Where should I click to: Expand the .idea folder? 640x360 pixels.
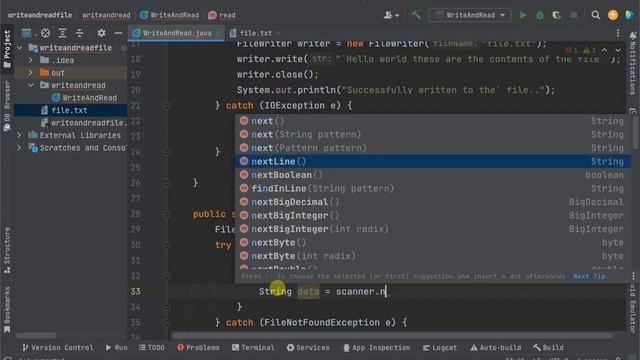point(31,60)
